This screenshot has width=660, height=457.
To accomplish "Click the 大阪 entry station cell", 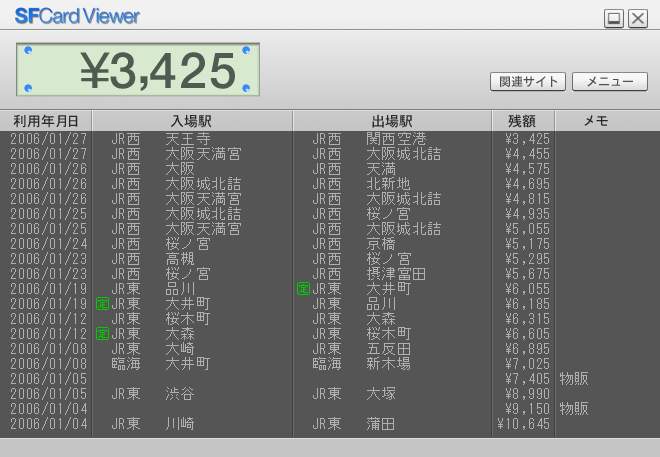I will point(180,169).
